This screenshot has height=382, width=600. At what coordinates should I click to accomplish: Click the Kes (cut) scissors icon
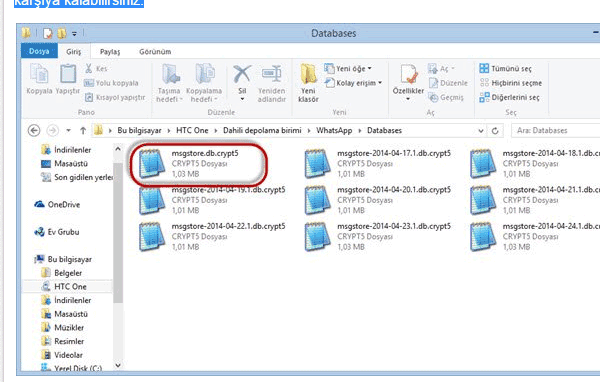88,69
